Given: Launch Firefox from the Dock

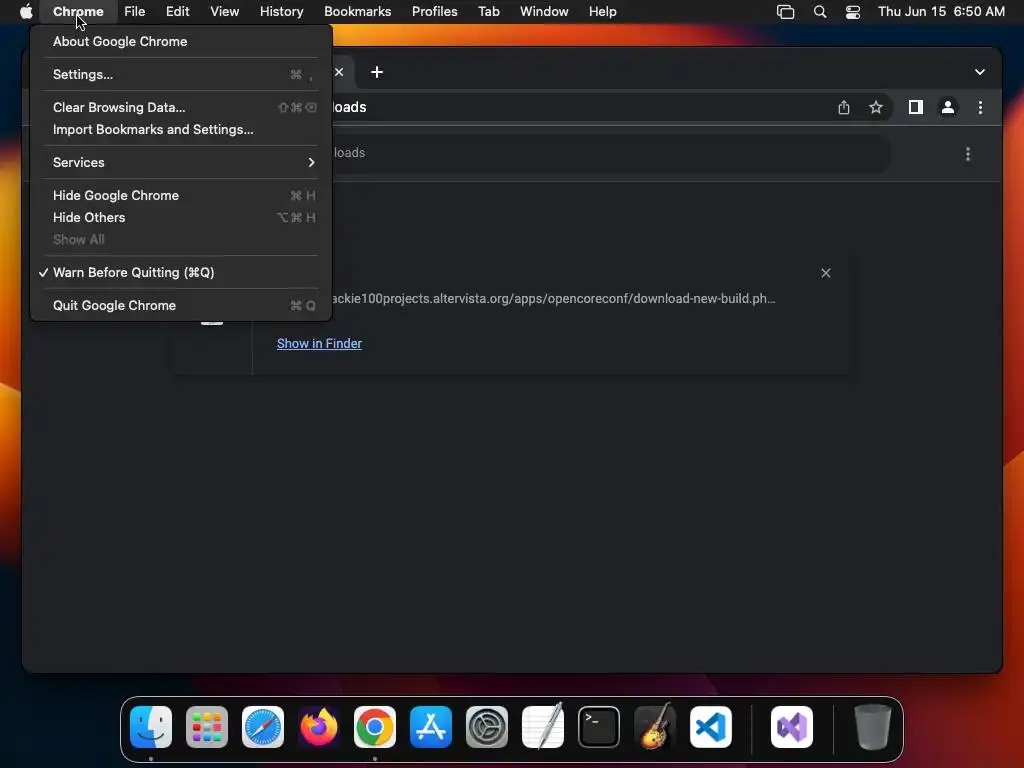Looking at the screenshot, I should click(x=319, y=727).
